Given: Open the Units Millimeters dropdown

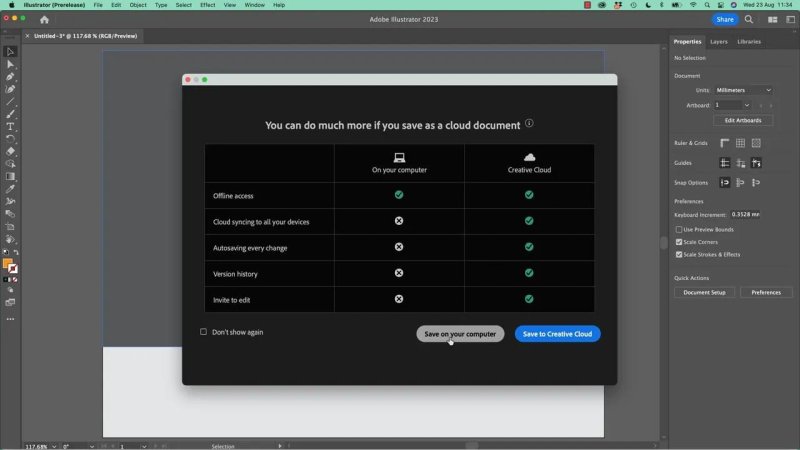Looking at the screenshot, I should click(x=743, y=90).
